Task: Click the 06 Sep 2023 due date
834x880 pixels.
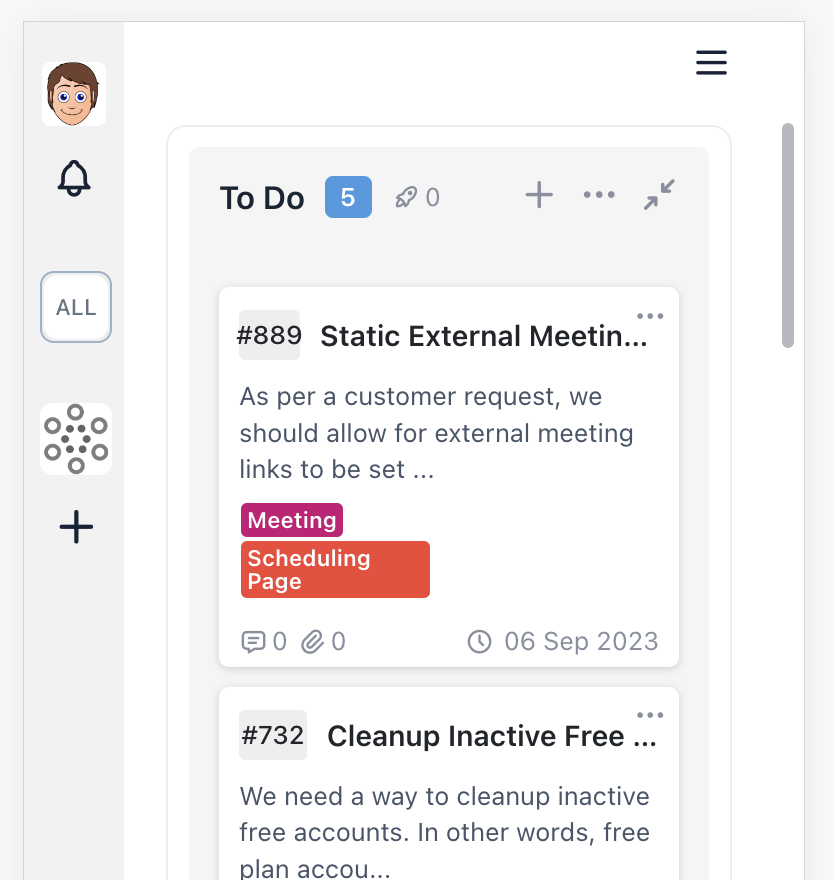Action: pos(563,641)
